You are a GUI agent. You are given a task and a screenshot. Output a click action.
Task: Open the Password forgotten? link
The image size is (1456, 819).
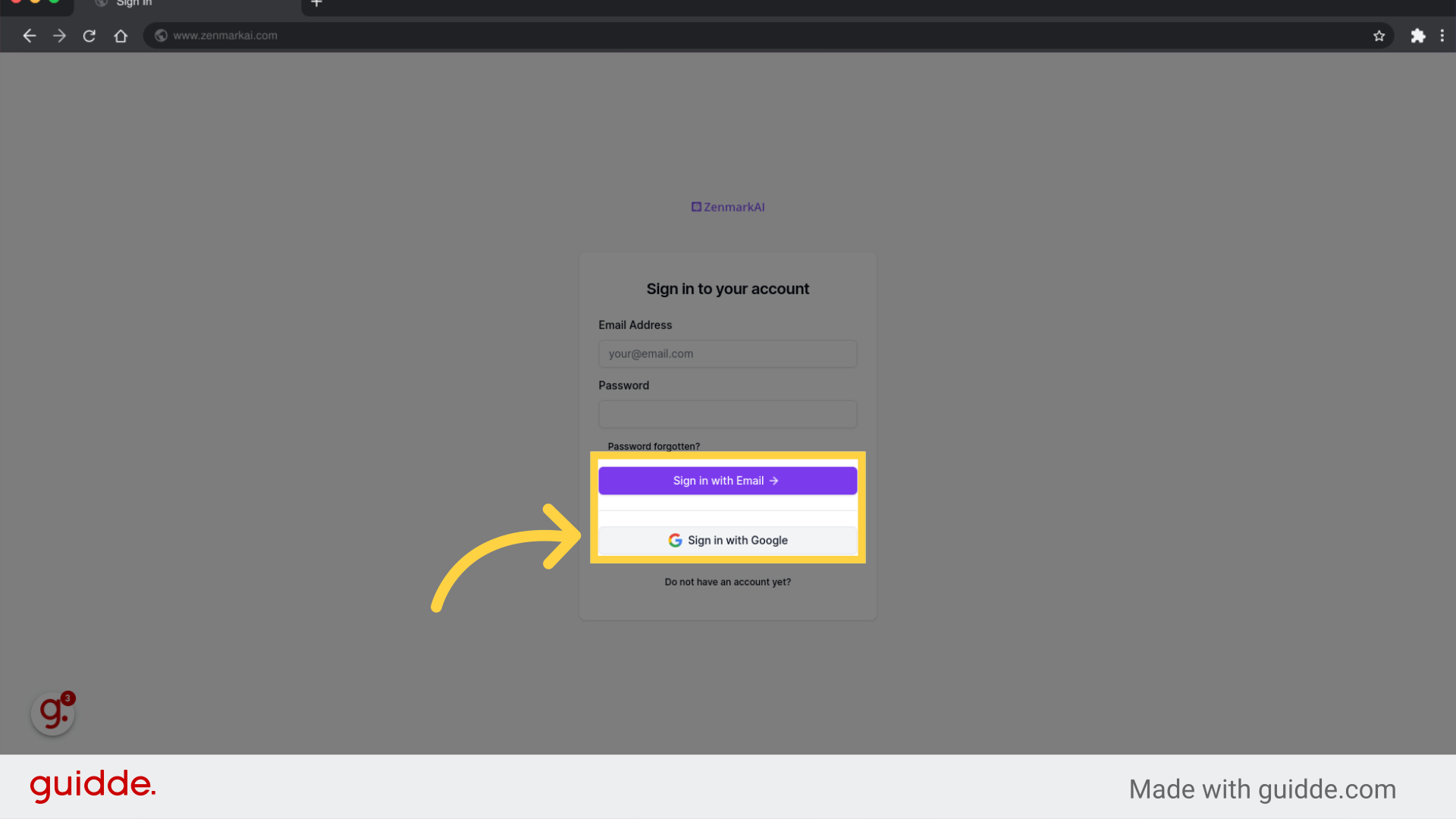654,447
